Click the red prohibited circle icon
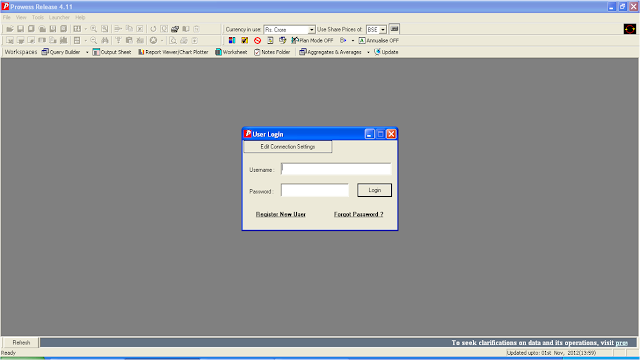 point(257,40)
